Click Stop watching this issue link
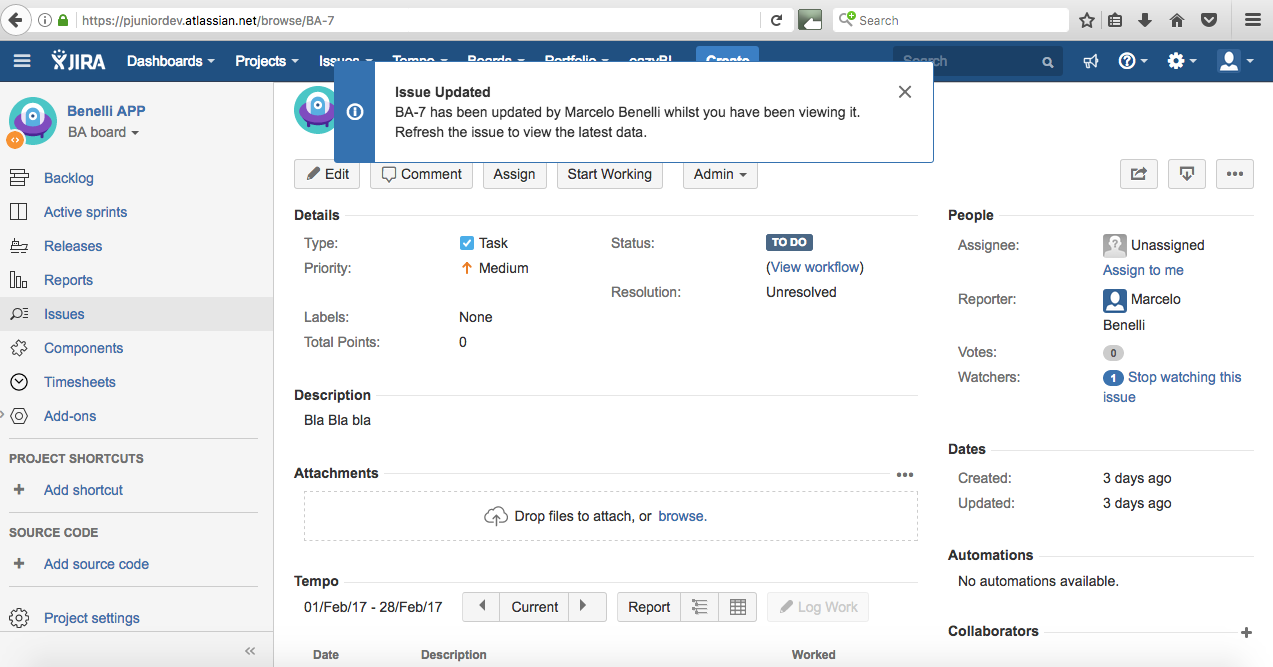The image size is (1273, 667). pos(1172,387)
